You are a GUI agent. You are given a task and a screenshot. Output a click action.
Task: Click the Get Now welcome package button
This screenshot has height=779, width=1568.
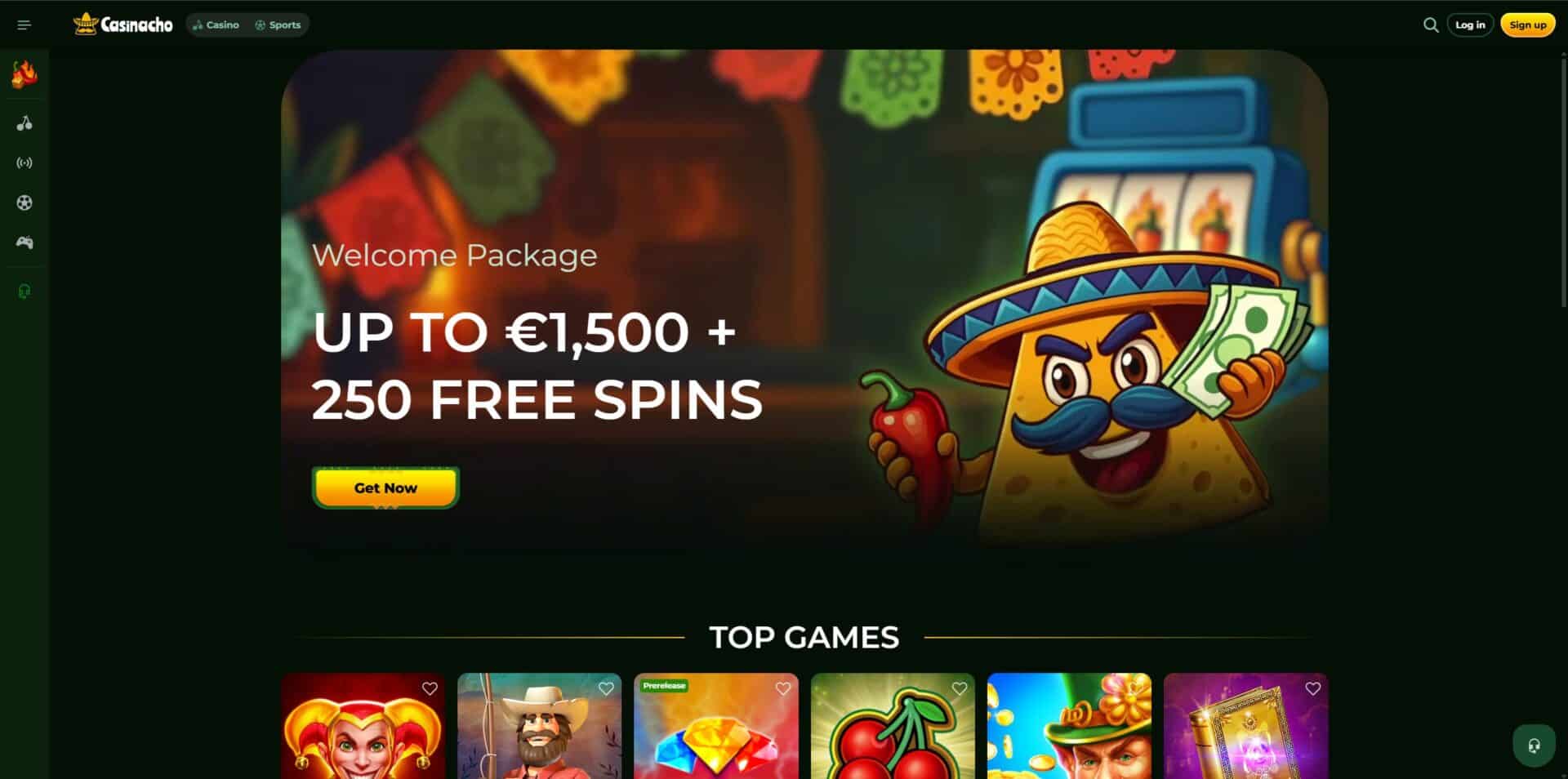point(385,488)
